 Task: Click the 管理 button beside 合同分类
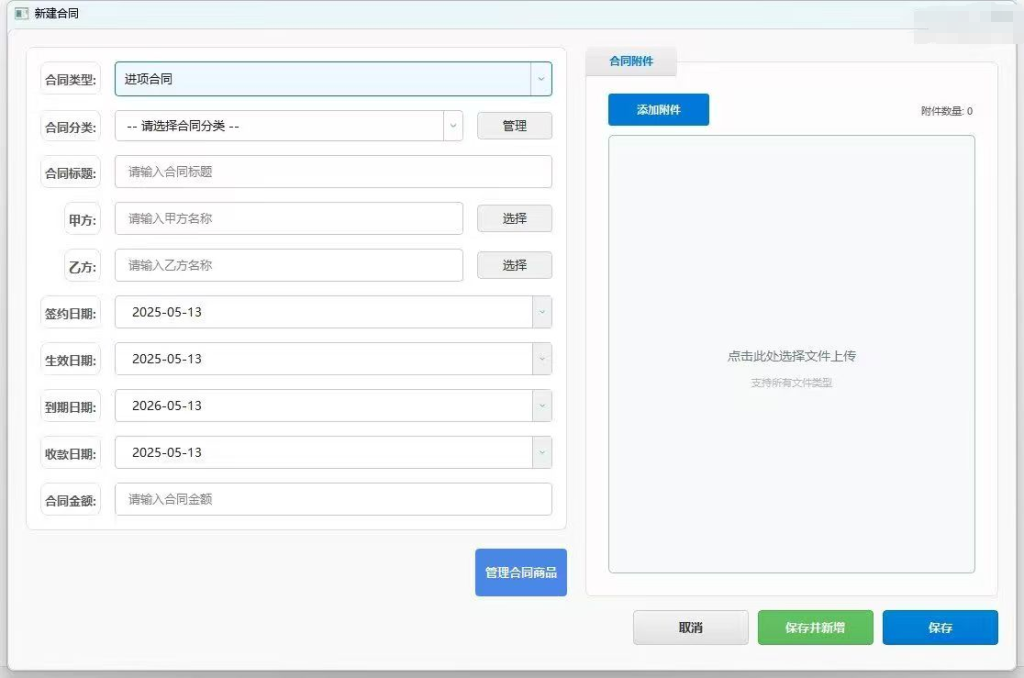coord(514,126)
